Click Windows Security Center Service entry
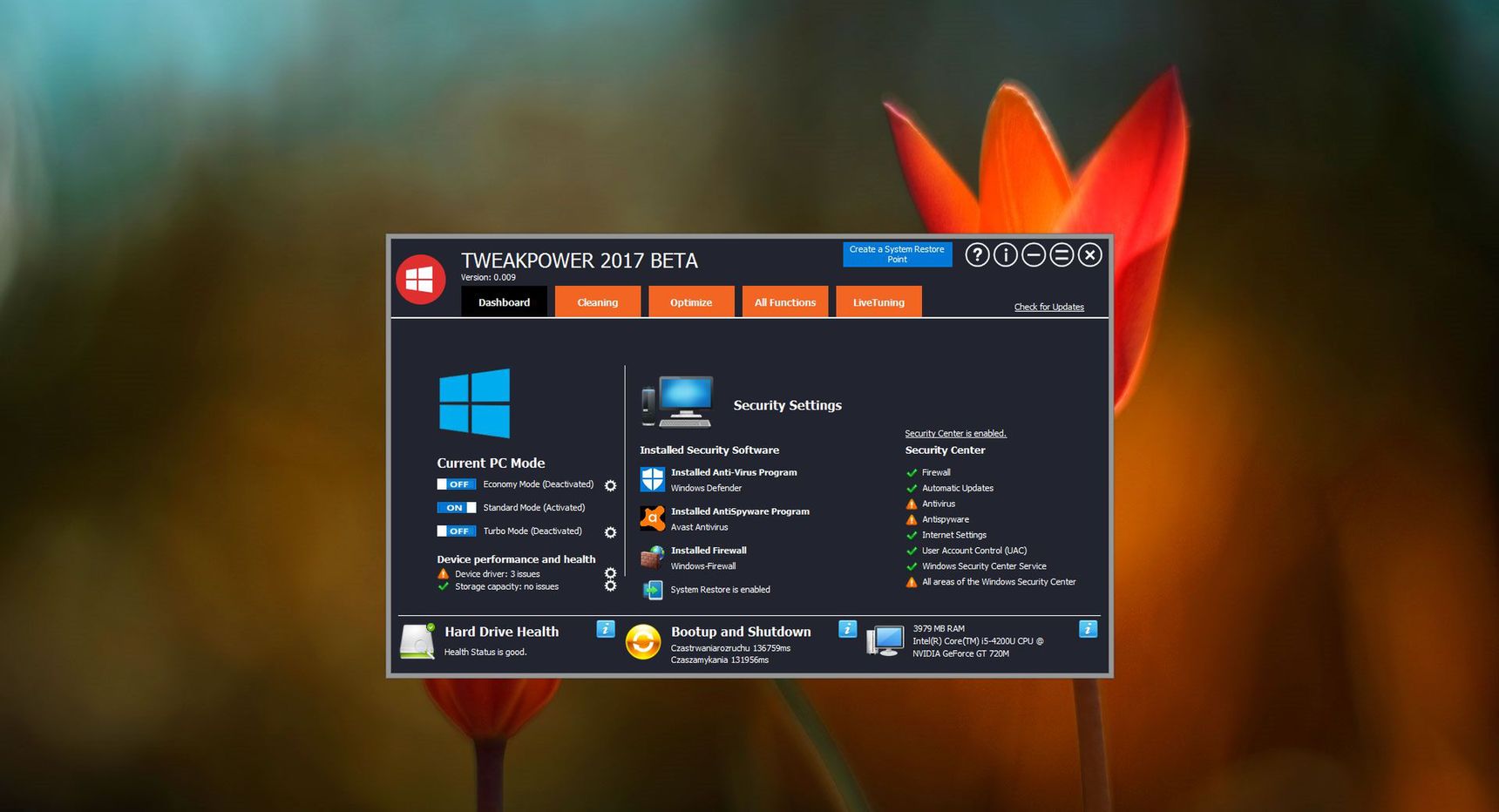1499x812 pixels. (x=984, y=566)
